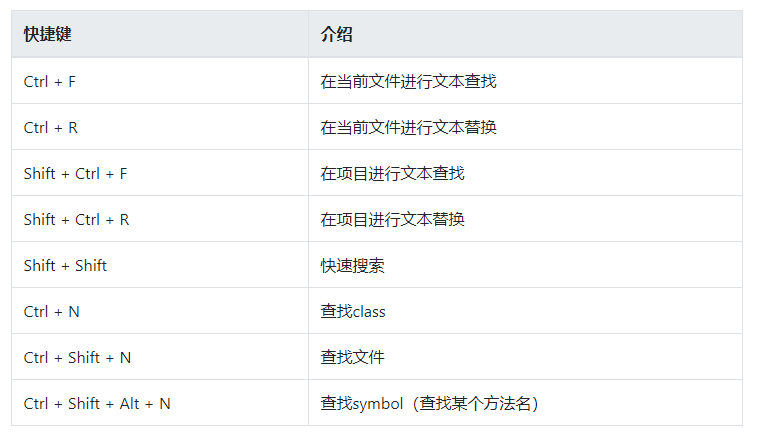Select the Shift + Shift shortcut cell
The image size is (762, 437).
coord(65,265)
